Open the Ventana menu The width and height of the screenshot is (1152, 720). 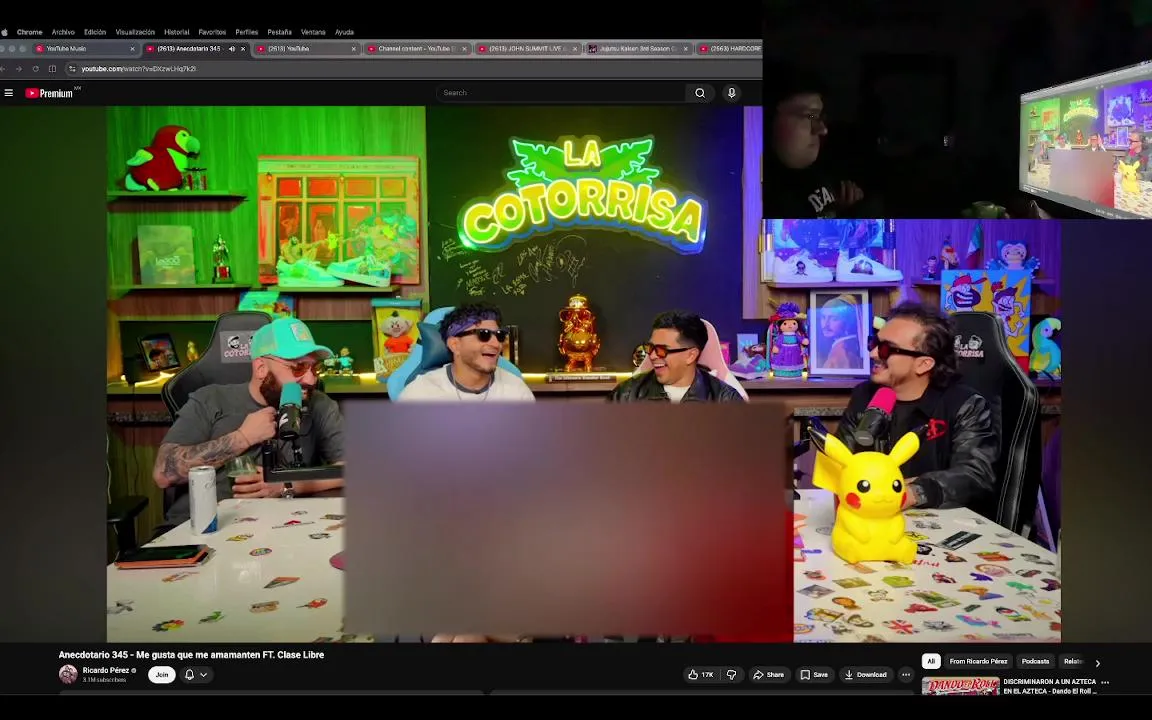(x=313, y=32)
